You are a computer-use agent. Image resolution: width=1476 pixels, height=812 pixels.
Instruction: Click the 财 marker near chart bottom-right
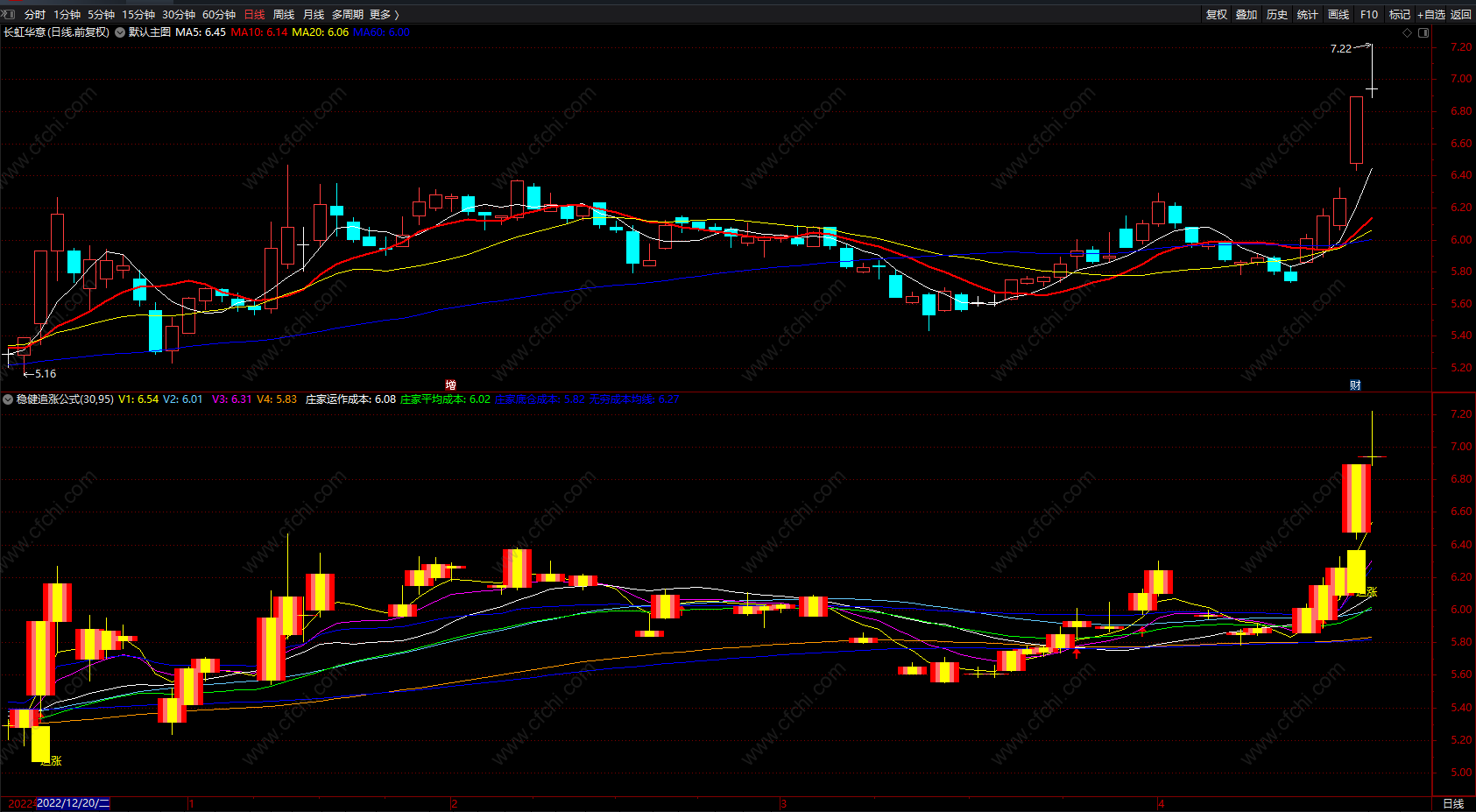click(x=1355, y=385)
